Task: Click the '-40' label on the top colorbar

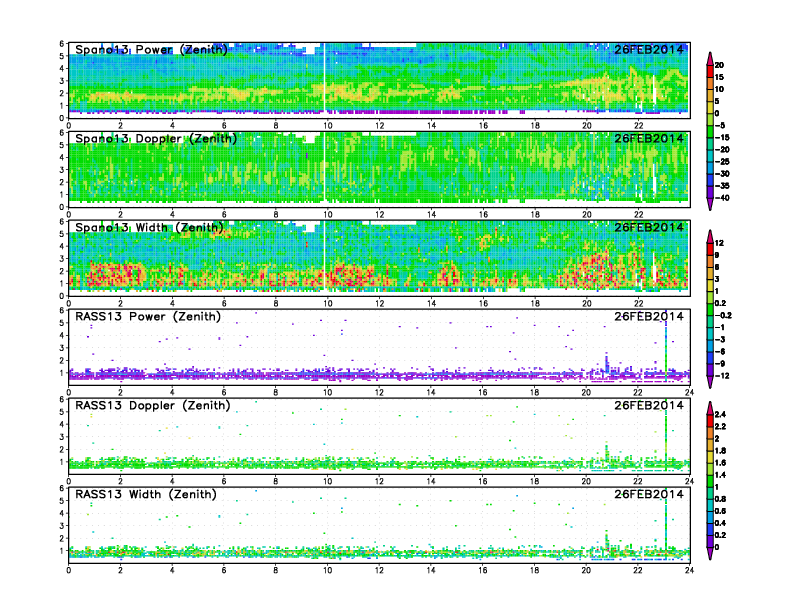Action: 722,198
